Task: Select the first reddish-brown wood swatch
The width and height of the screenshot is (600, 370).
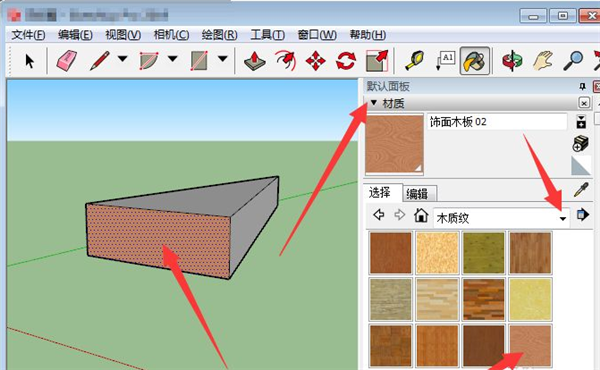Action: click(x=390, y=253)
